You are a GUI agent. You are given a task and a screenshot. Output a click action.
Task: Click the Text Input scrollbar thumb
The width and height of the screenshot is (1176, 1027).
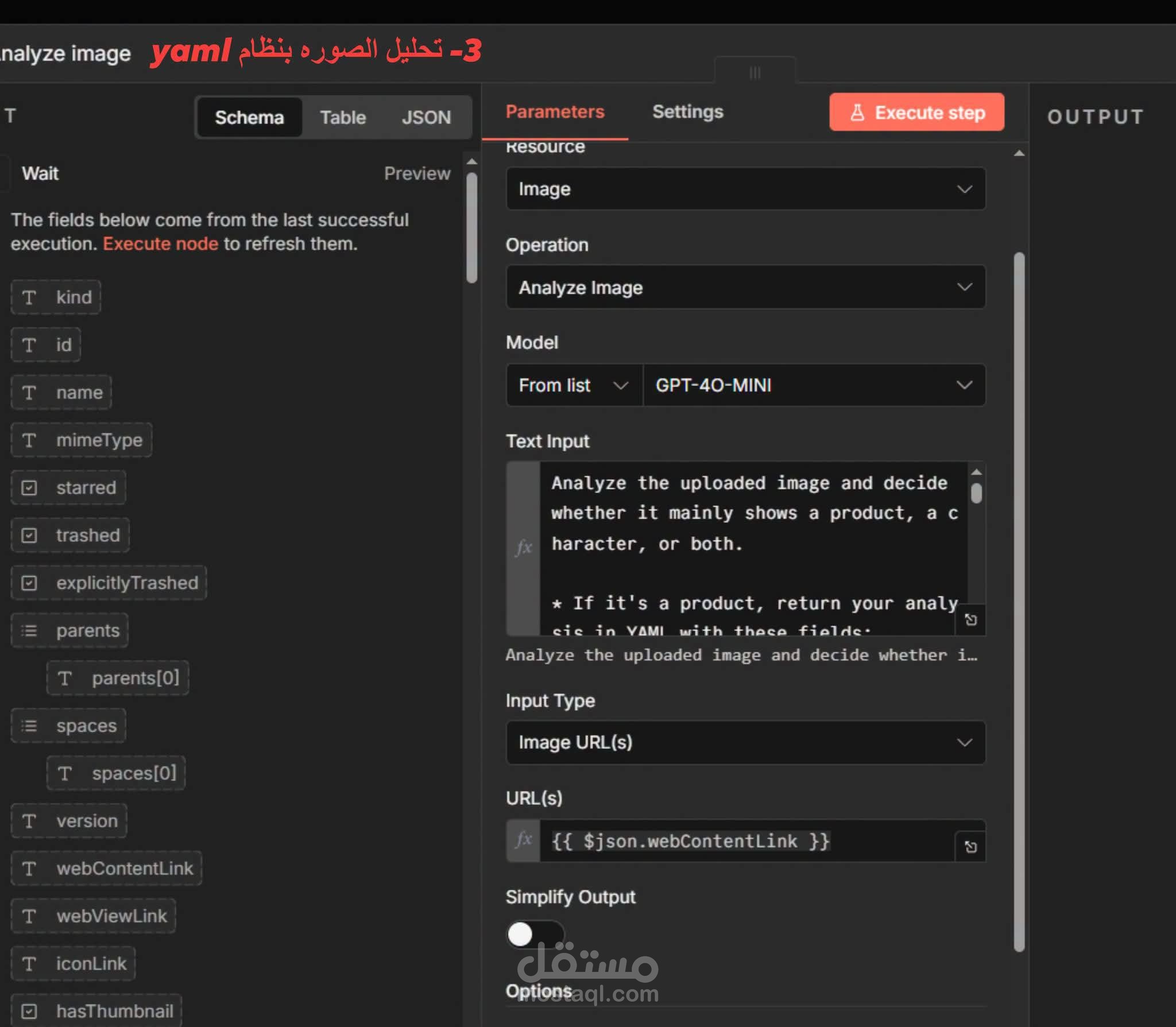pyautogui.click(x=976, y=493)
